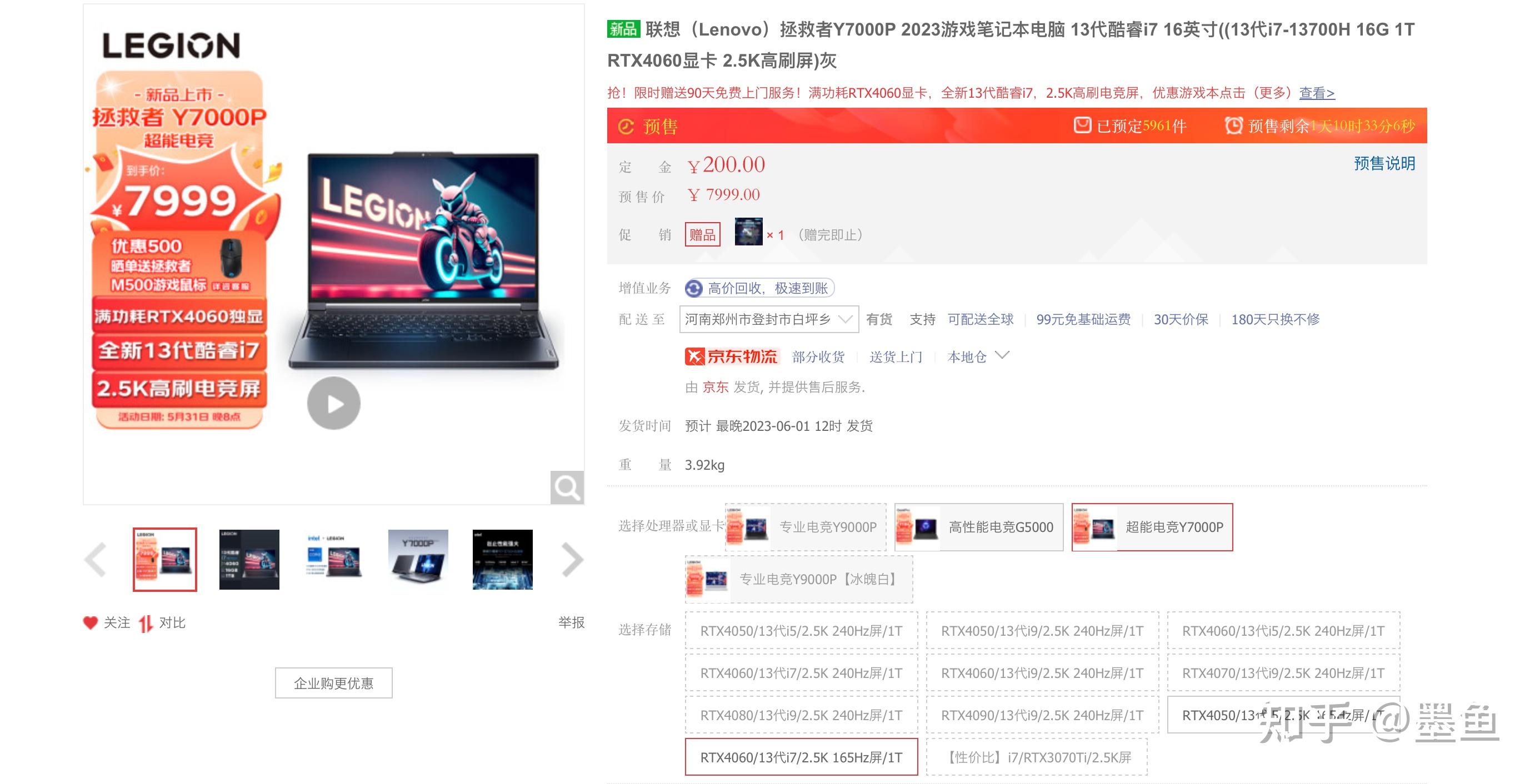Click the magnifier zoom icon on image
The width and height of the screenshot is (1540, 784).
[x=566, y=487]
